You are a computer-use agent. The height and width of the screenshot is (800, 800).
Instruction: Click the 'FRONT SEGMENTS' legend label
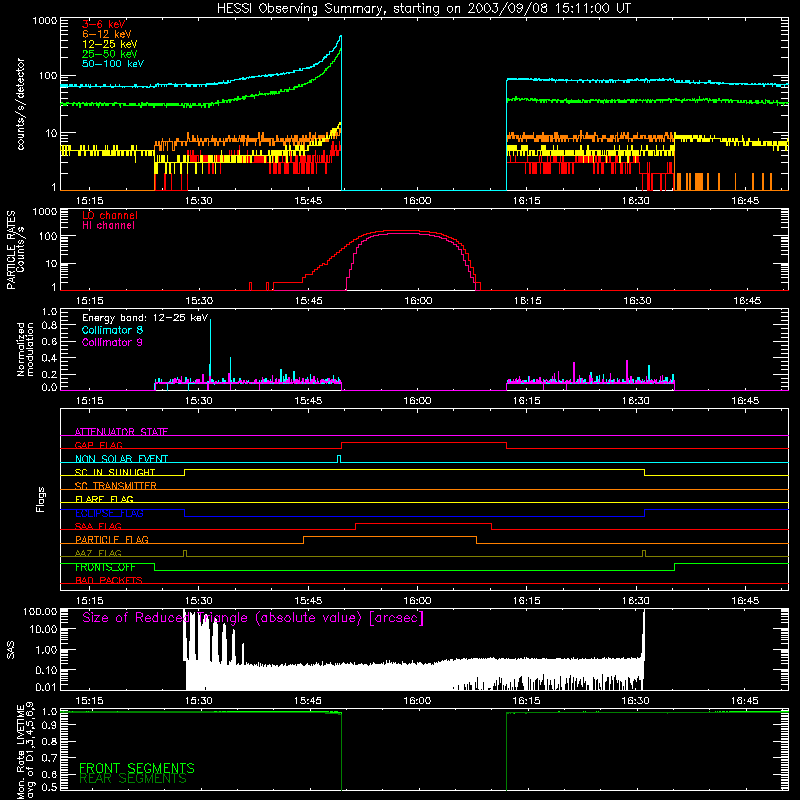pyautogui.click(x=137, y=768)
